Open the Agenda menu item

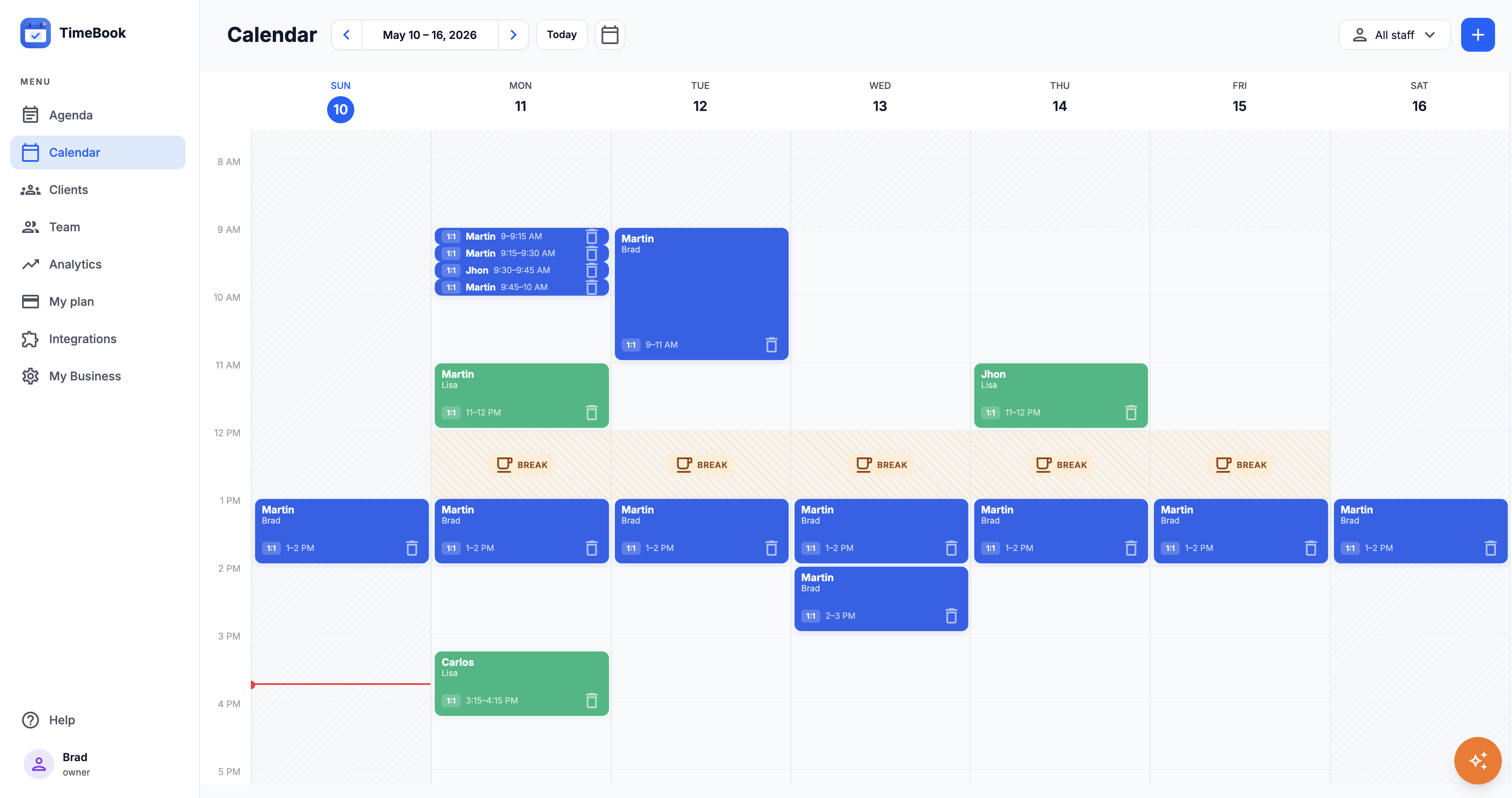97,115
